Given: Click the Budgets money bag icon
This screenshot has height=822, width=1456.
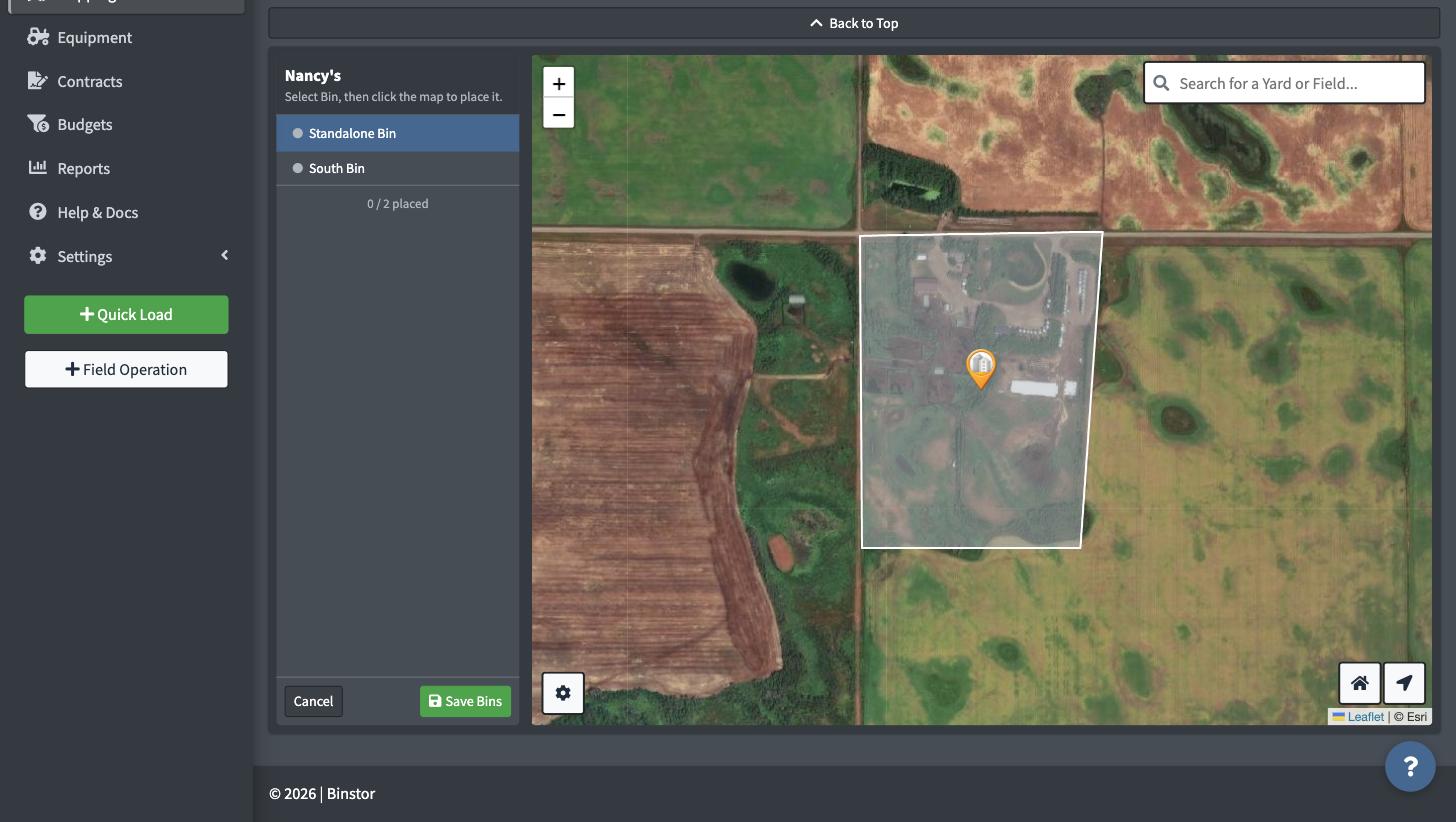Looking at the screenshot, I should click(x=38, y=124).
